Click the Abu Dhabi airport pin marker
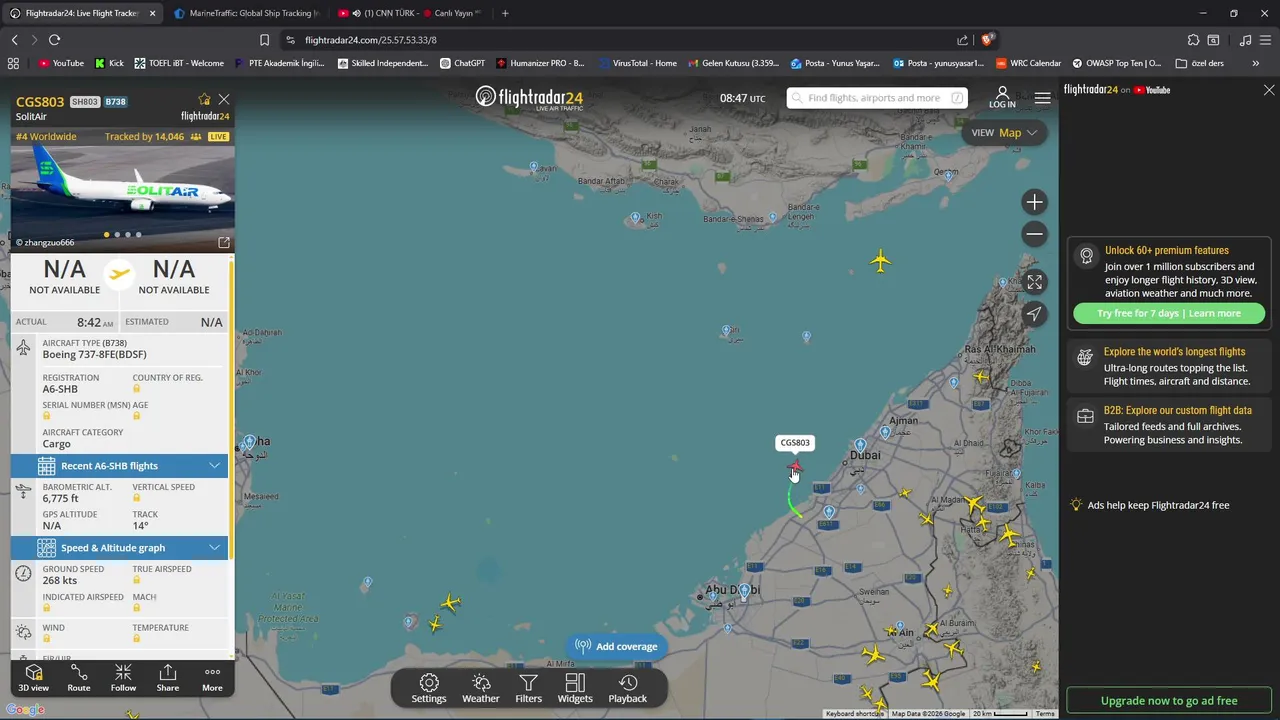 [x=744, y=591]
